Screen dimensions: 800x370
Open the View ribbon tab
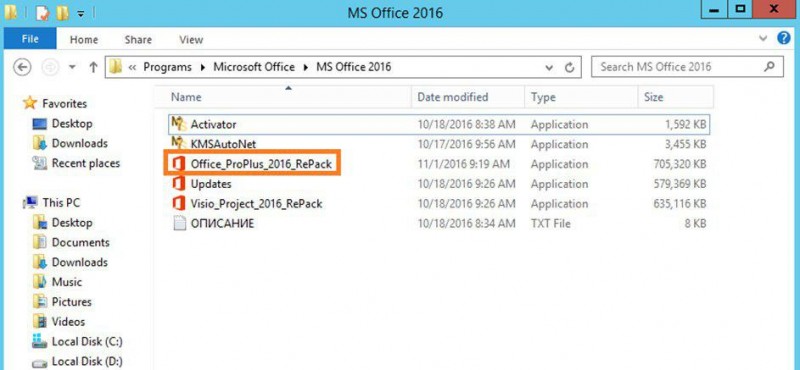[x=191, y=39]
